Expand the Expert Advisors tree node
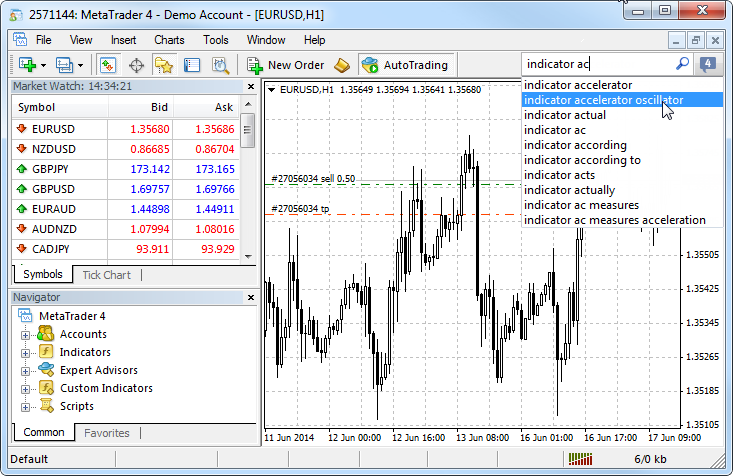 coord(25,371)
